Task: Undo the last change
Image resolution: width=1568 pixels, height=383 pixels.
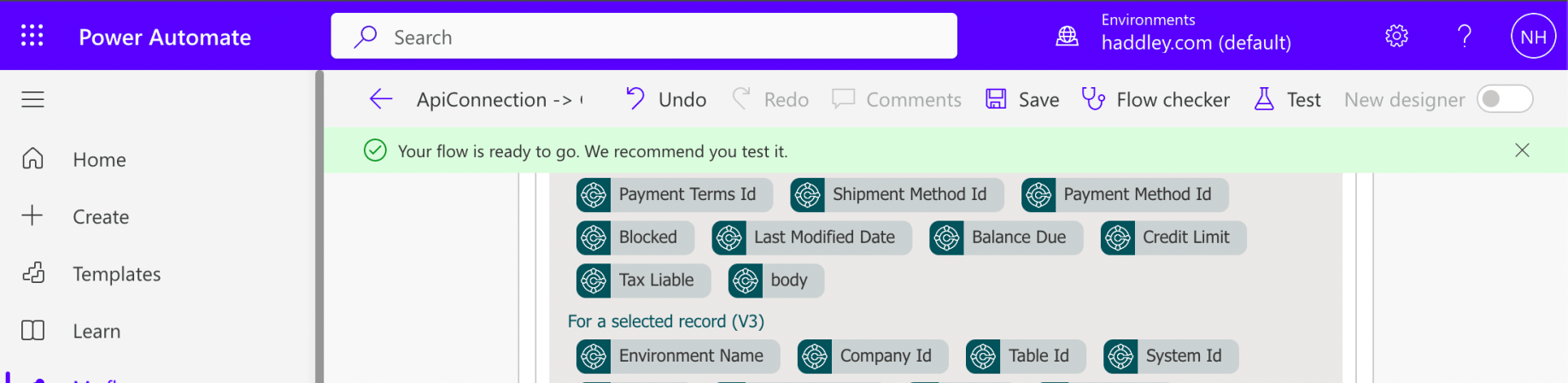Action: [x=666, y=100]
